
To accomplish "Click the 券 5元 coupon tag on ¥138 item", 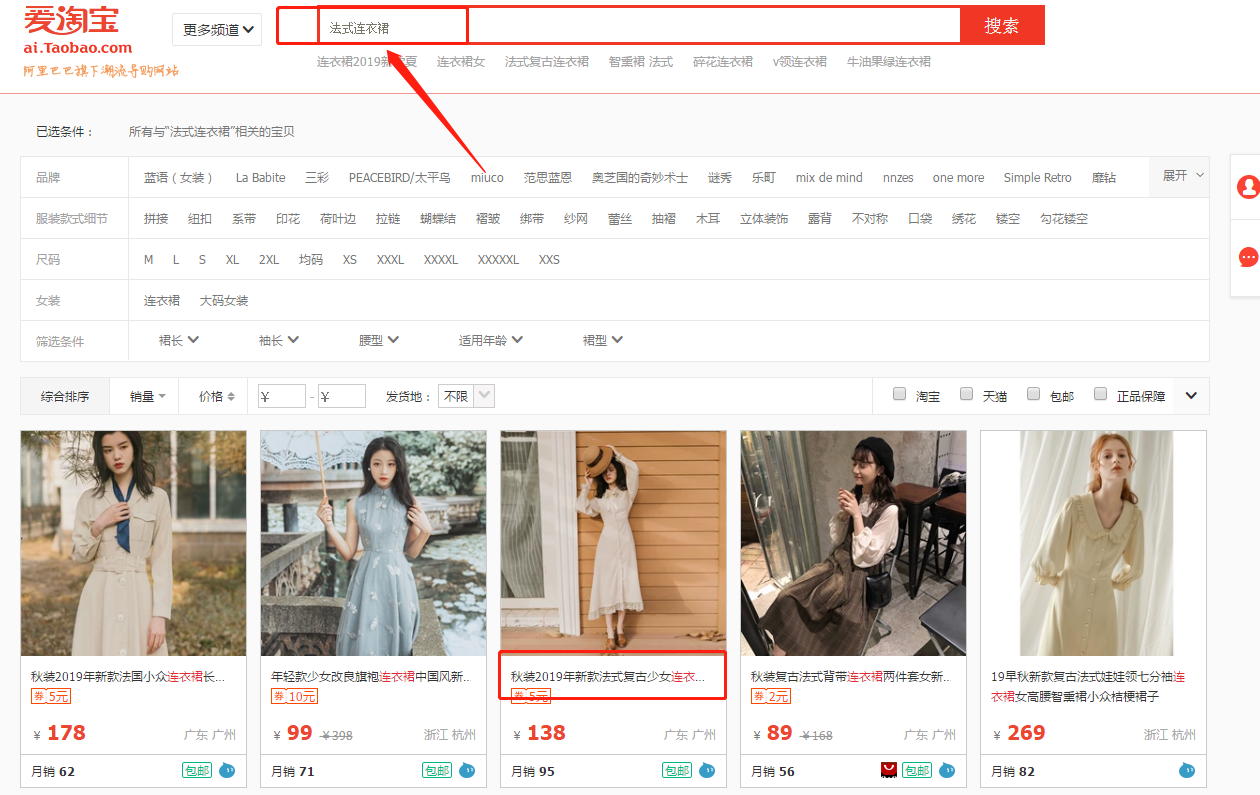I will (x=530, y=696).
